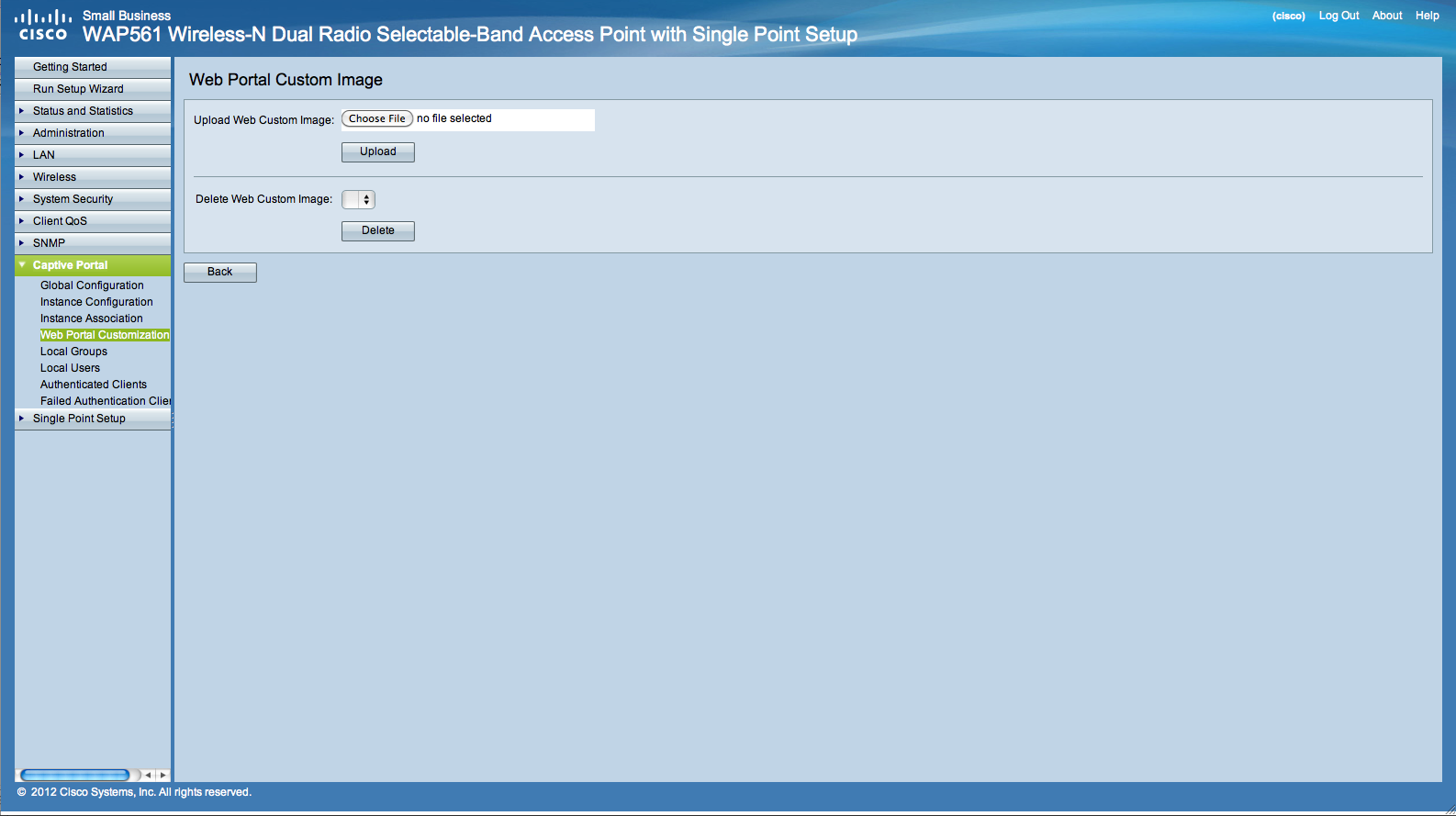Click the Upload button
The image size is (1456, 816).
[x=378, y=151]
